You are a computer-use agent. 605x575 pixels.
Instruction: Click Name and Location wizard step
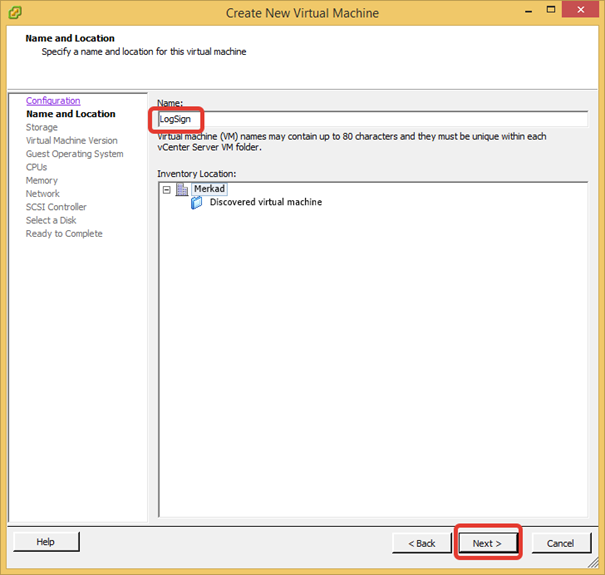70,114
